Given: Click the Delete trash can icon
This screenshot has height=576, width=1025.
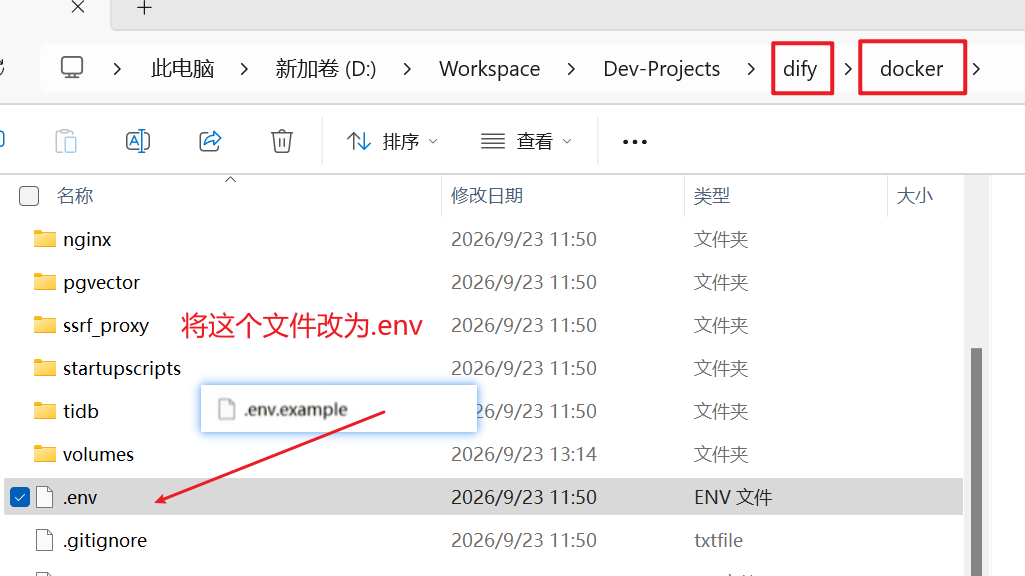Looking at the screenshot, I should [282, 141].
